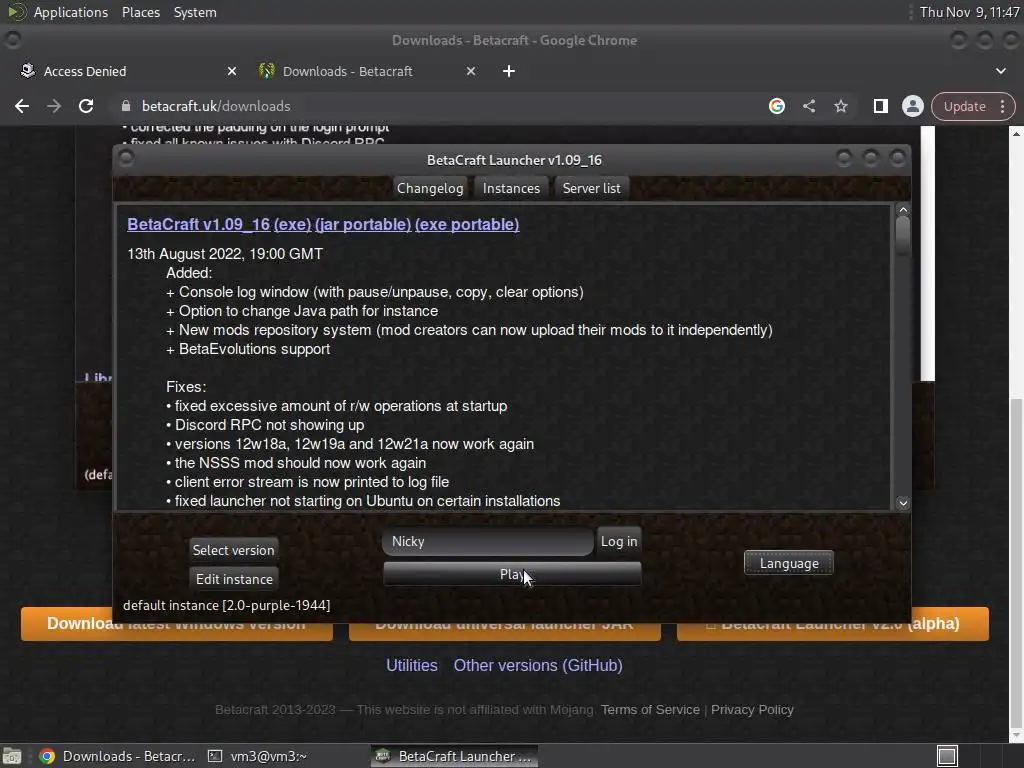Open the (exe) download link
Viewport: 1024px width, 768px height.
[292, 224]
